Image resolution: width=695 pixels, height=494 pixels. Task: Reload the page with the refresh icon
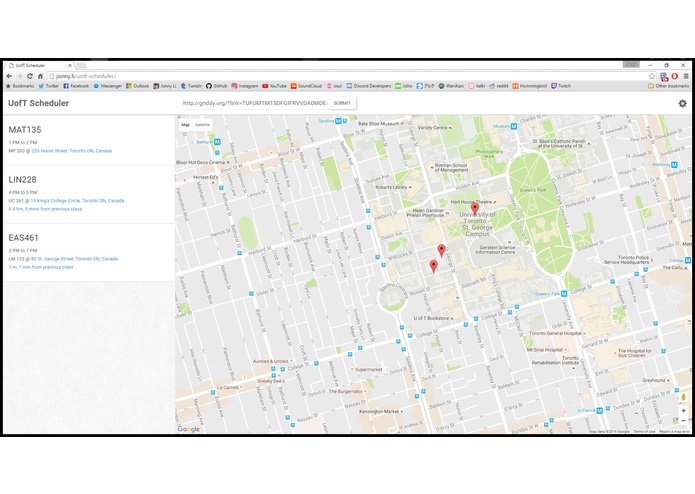tap(30, 76)
